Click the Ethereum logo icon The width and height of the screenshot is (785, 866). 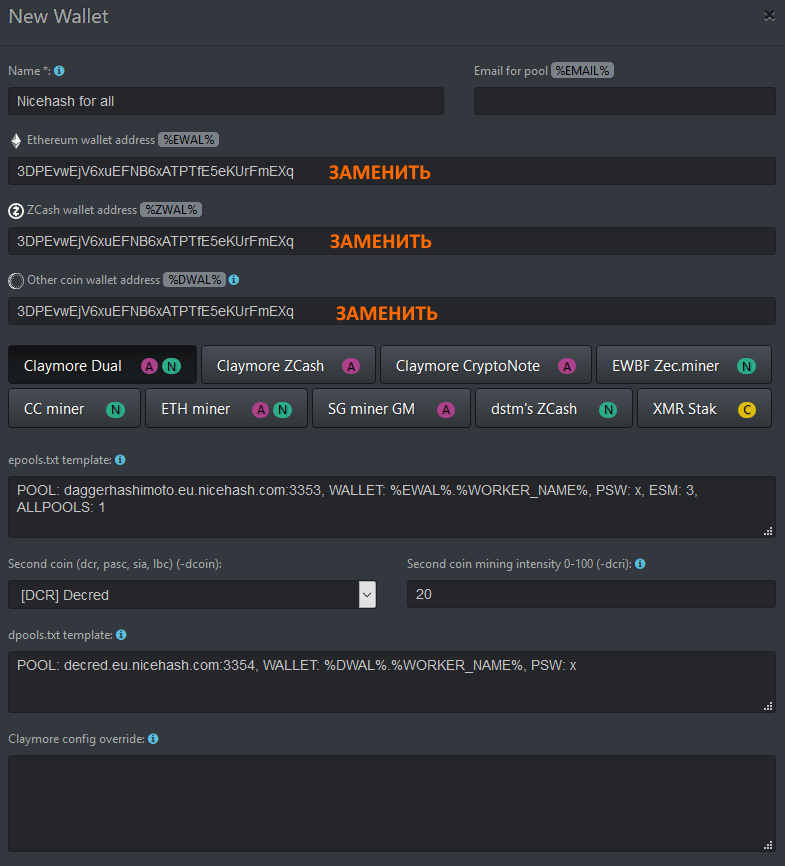click(16, 140)
